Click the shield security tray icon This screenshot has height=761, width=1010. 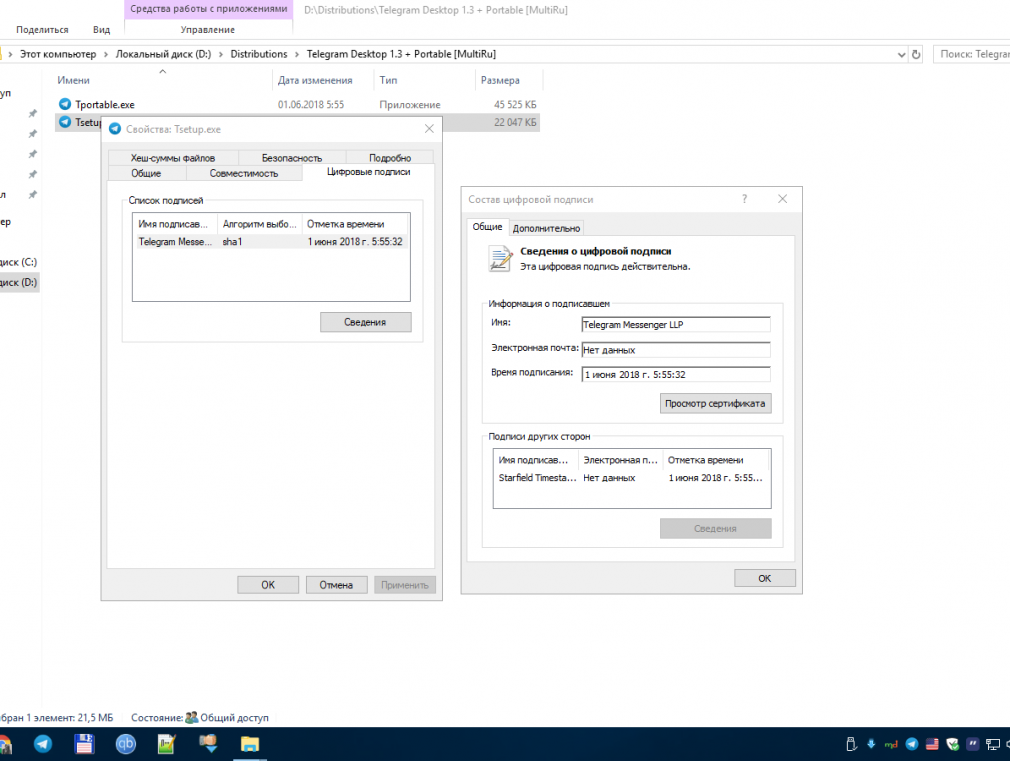[x=953, y=744]
